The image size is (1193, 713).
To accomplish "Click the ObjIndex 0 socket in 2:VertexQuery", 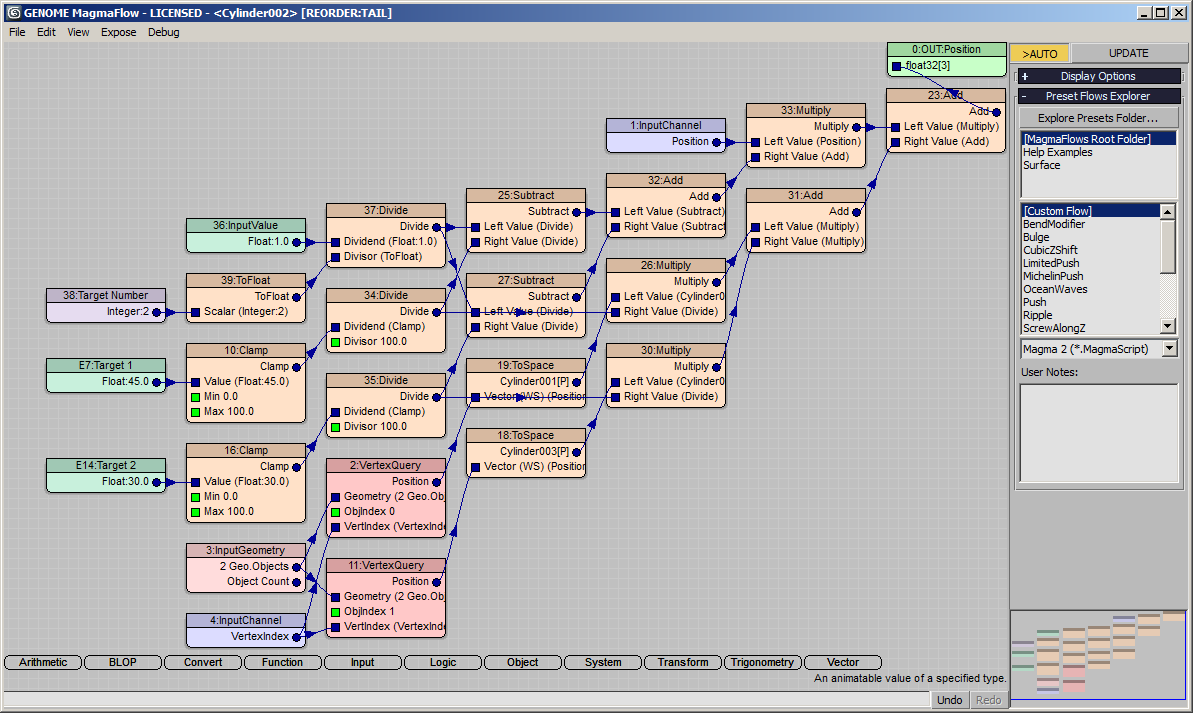I will click(x=336, y=512).
